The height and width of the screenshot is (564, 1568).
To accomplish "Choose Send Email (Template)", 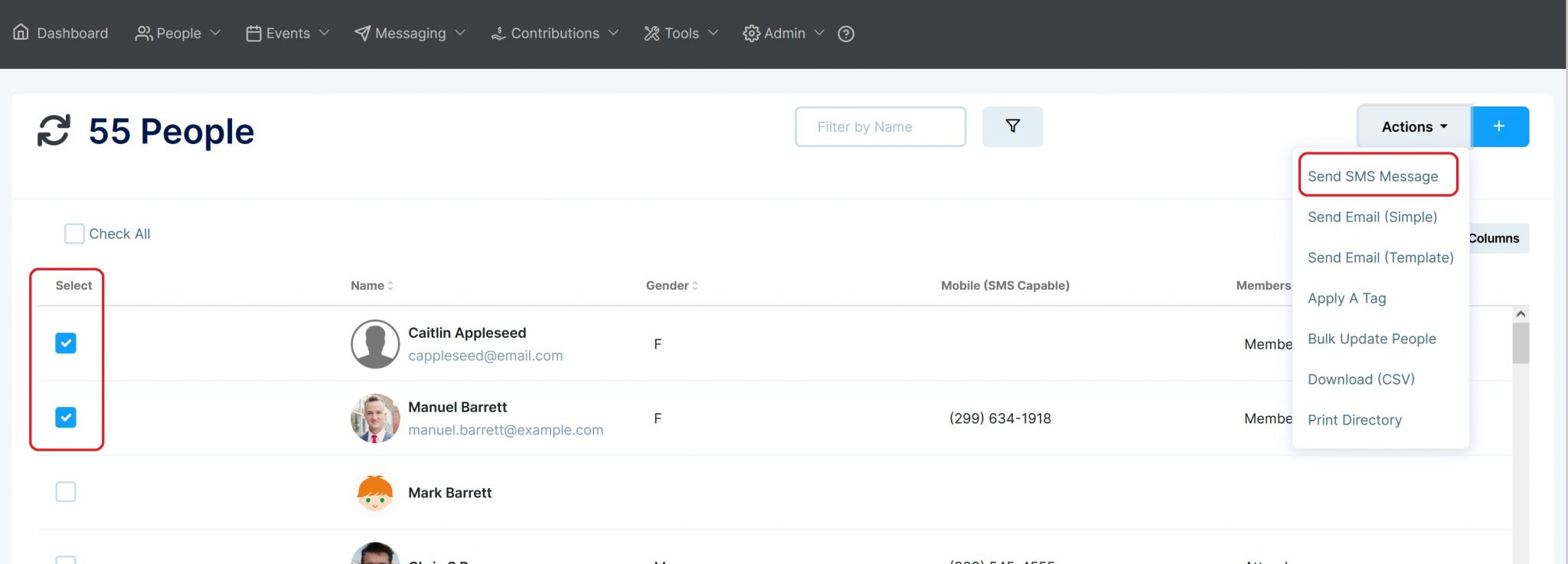I will pyautogui.click(x=1380, y=257).
